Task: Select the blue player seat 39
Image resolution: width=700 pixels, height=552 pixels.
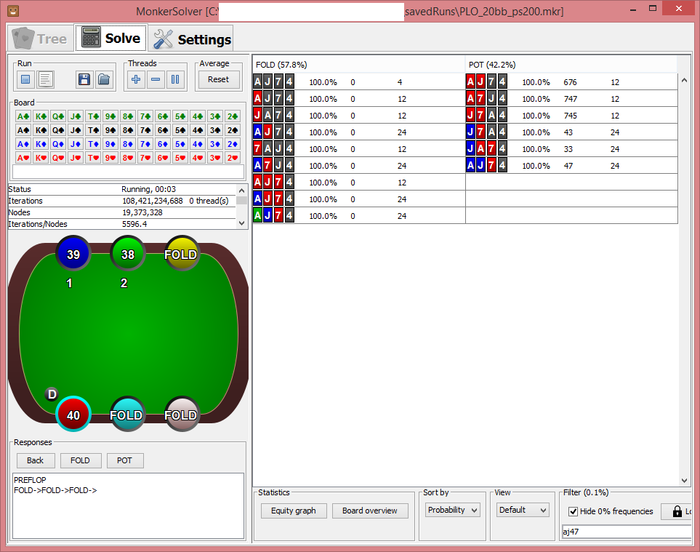Action: [x=73, y=254]
